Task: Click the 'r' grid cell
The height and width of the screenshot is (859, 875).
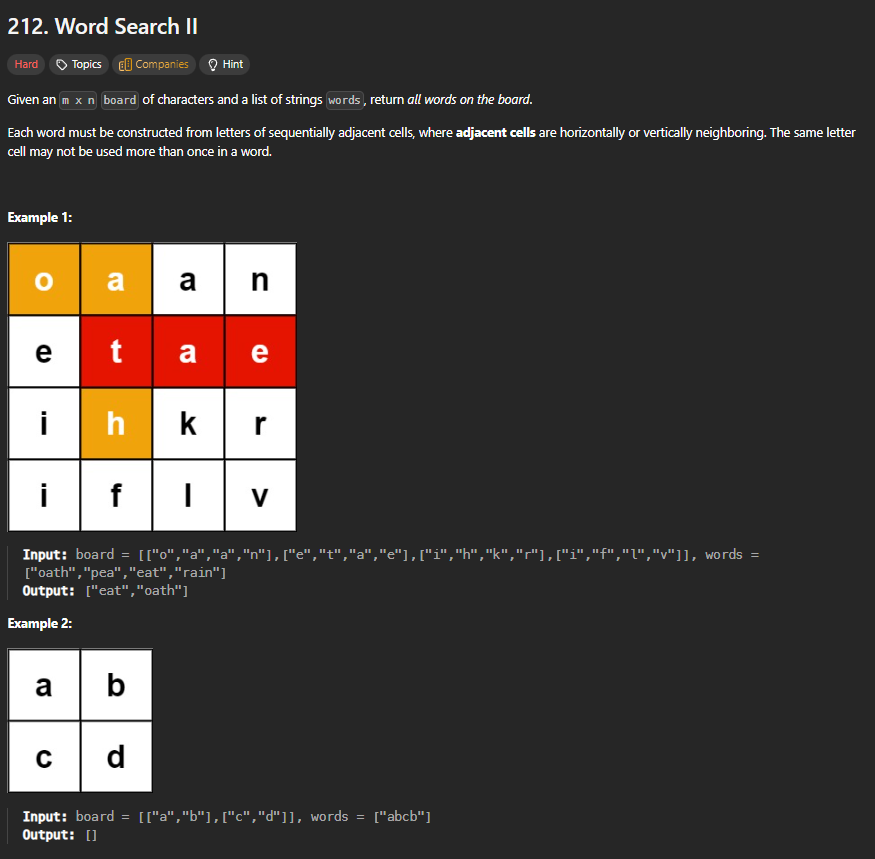Action: (260, 423)
